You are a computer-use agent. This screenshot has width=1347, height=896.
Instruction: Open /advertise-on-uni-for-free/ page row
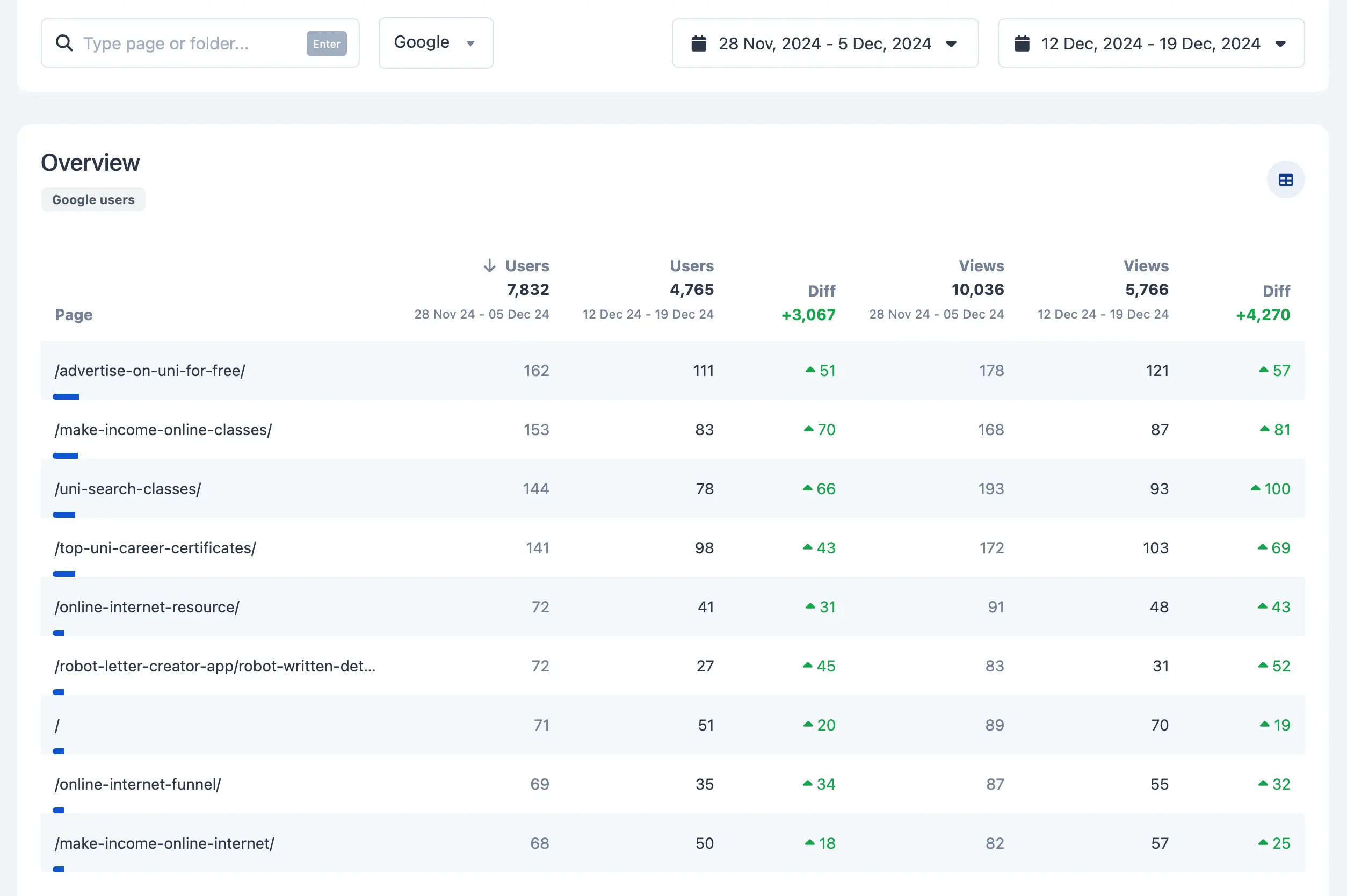[150, 371]
